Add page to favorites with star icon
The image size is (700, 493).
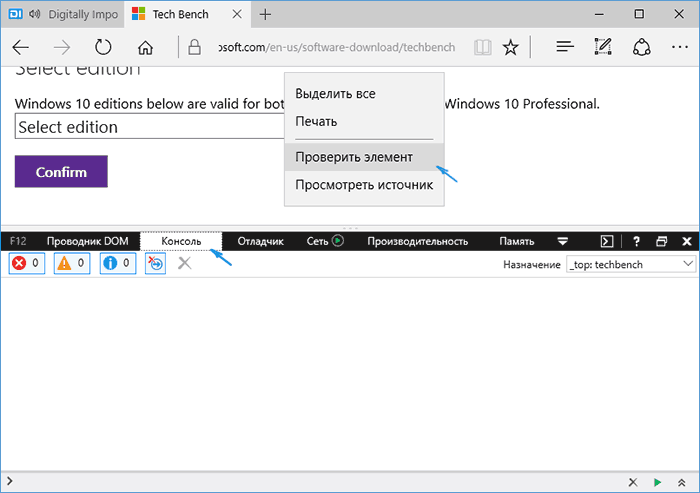(511, 47)
